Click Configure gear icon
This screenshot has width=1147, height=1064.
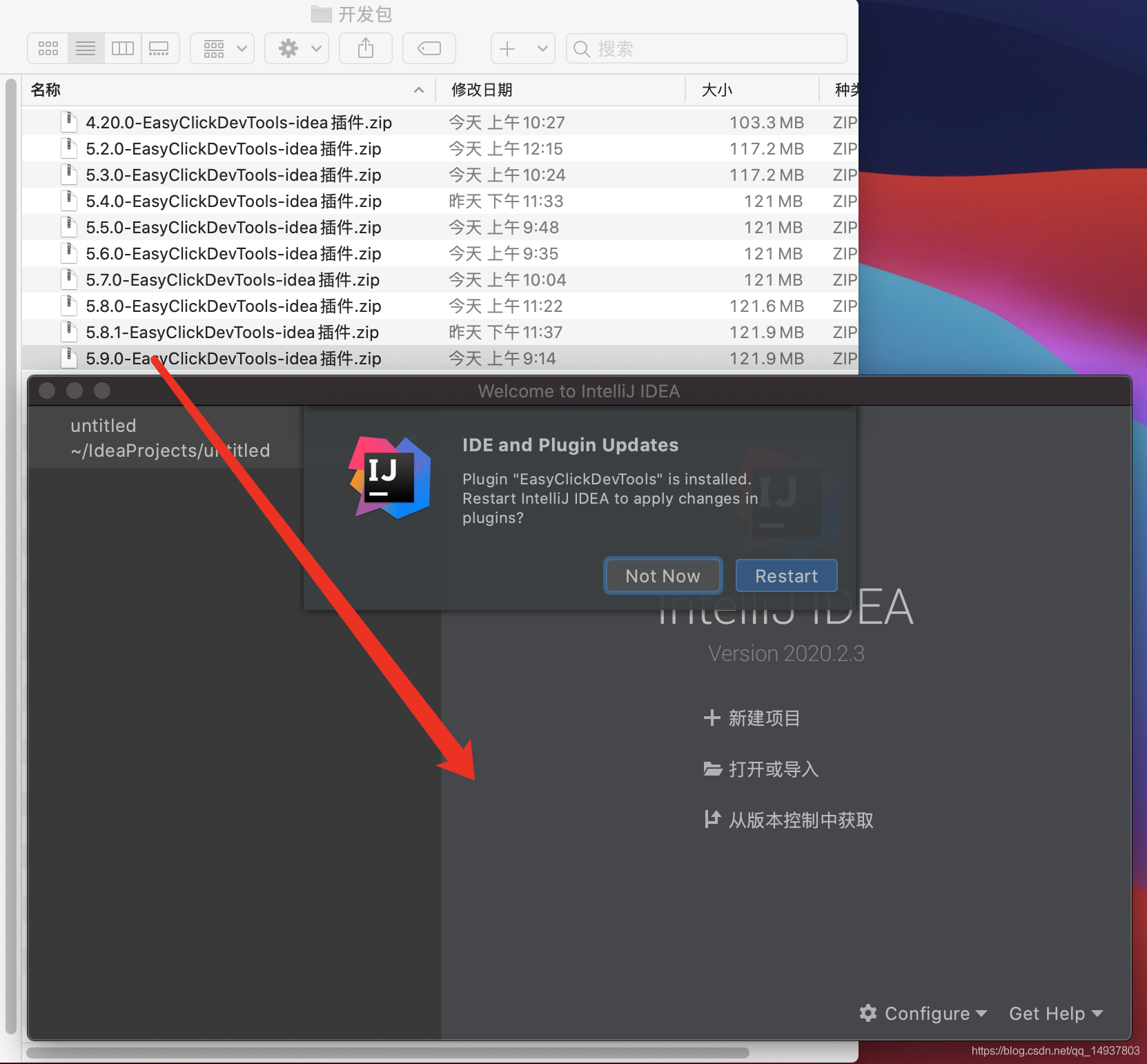(x=868, y=1012)
